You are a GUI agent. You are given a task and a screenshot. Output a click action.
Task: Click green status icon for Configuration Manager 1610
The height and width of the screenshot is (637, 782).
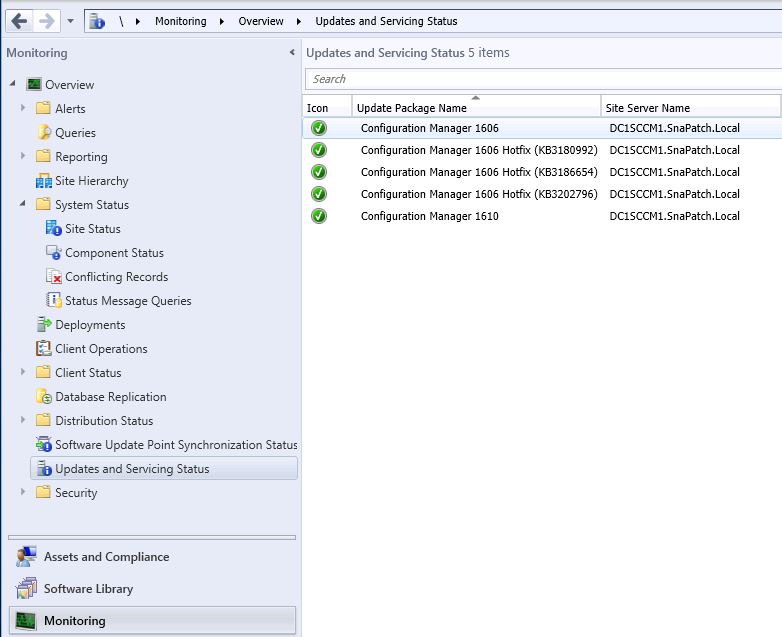click(319, 216)
